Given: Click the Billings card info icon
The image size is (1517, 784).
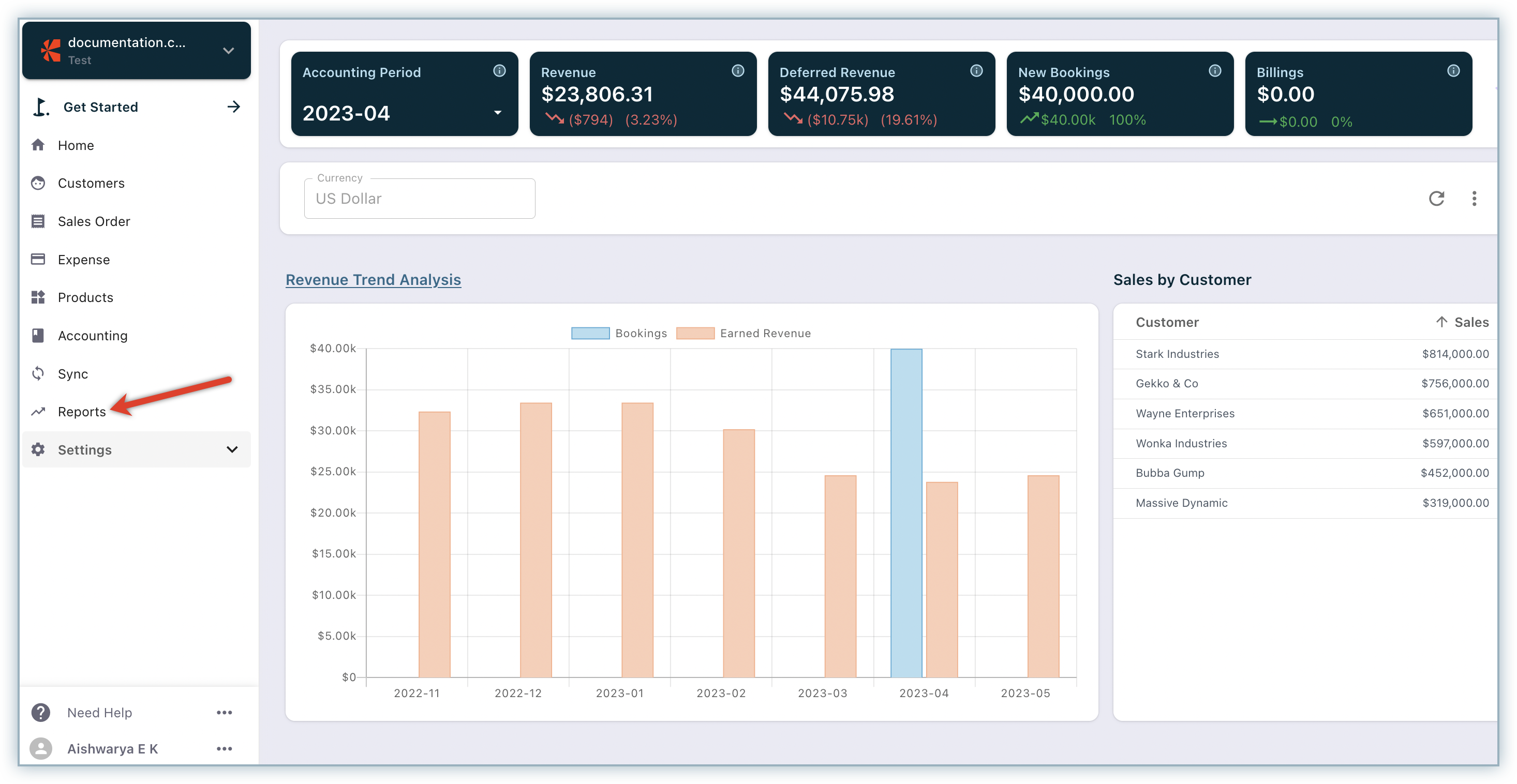Looking at the screenshot, I should [1453, 71].
